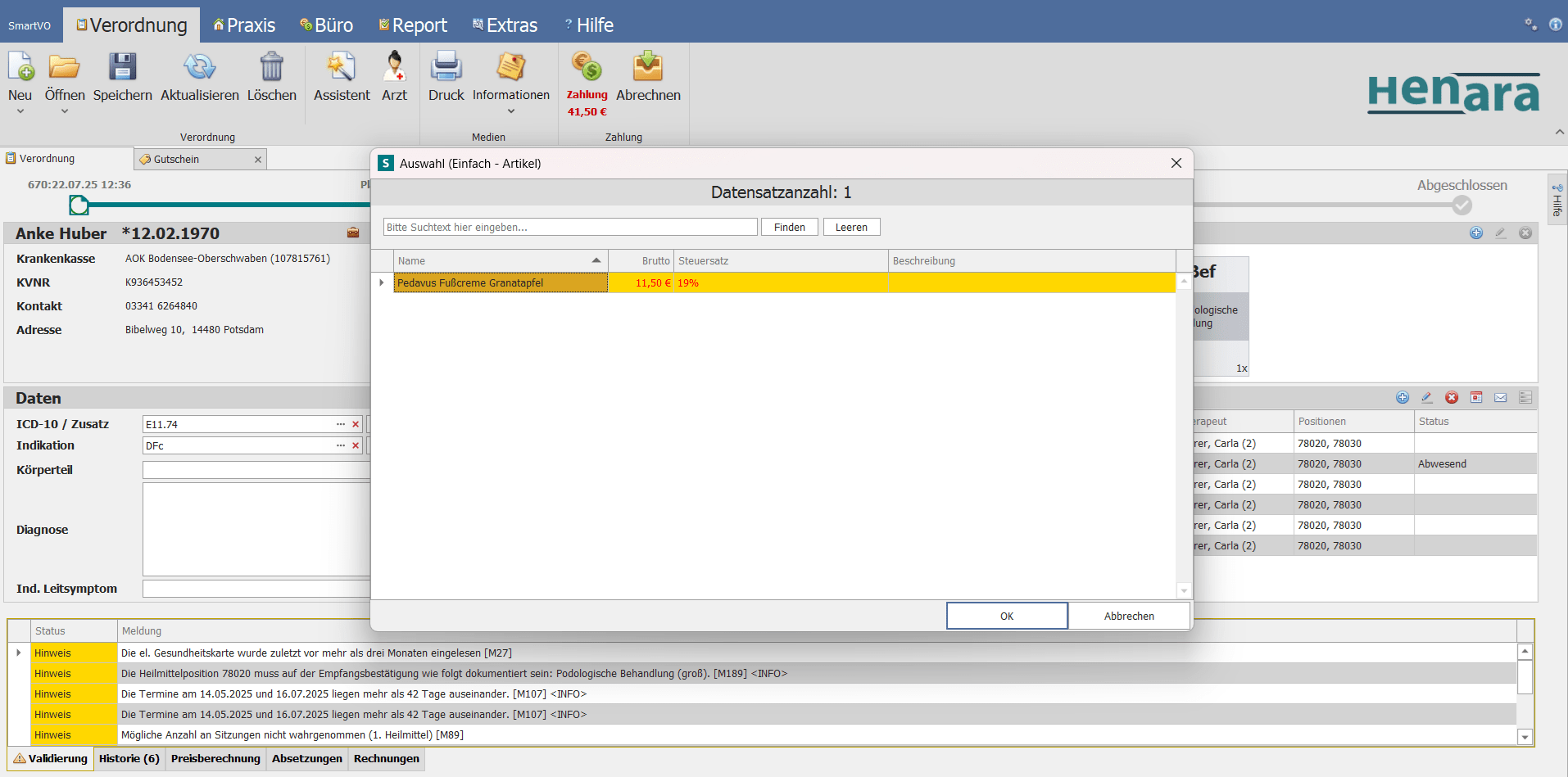Click the Abrechnen billing icon
This screenshot has width=1568, height=777.
coord(647,67)
